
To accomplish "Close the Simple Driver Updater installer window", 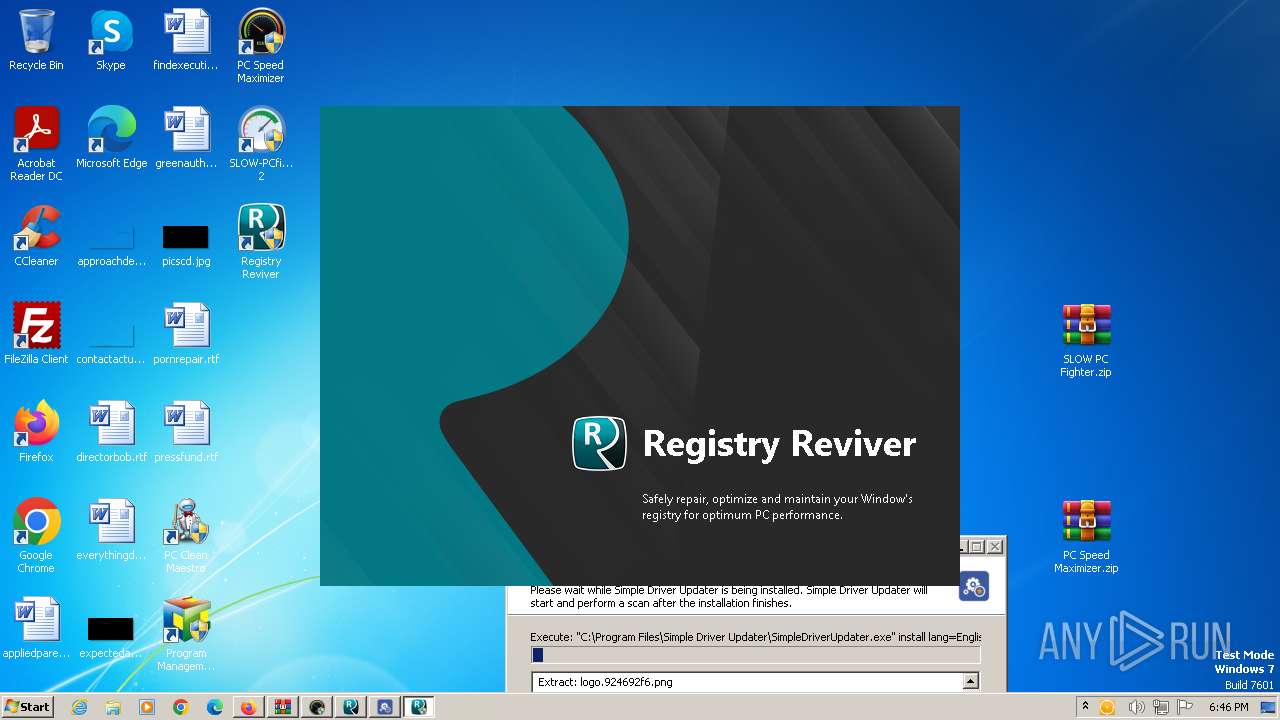I will click(995, 546).
